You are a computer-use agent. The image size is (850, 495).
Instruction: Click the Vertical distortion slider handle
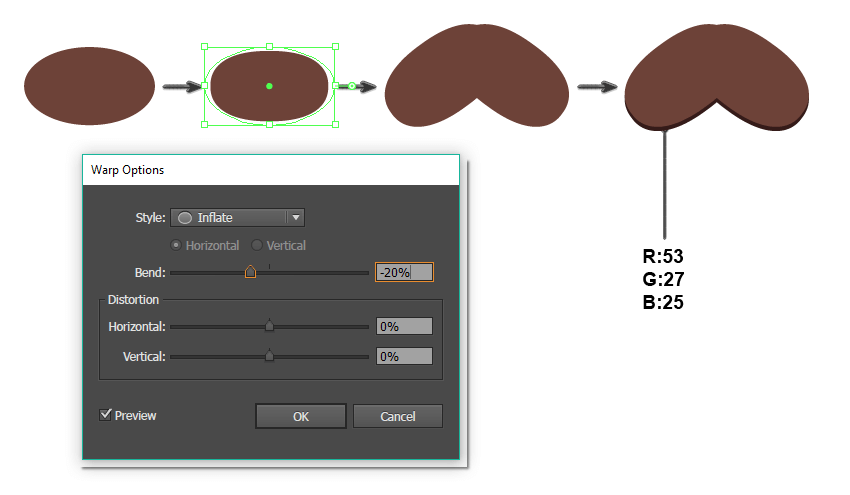pyautogui.click(x=269, y=355)
